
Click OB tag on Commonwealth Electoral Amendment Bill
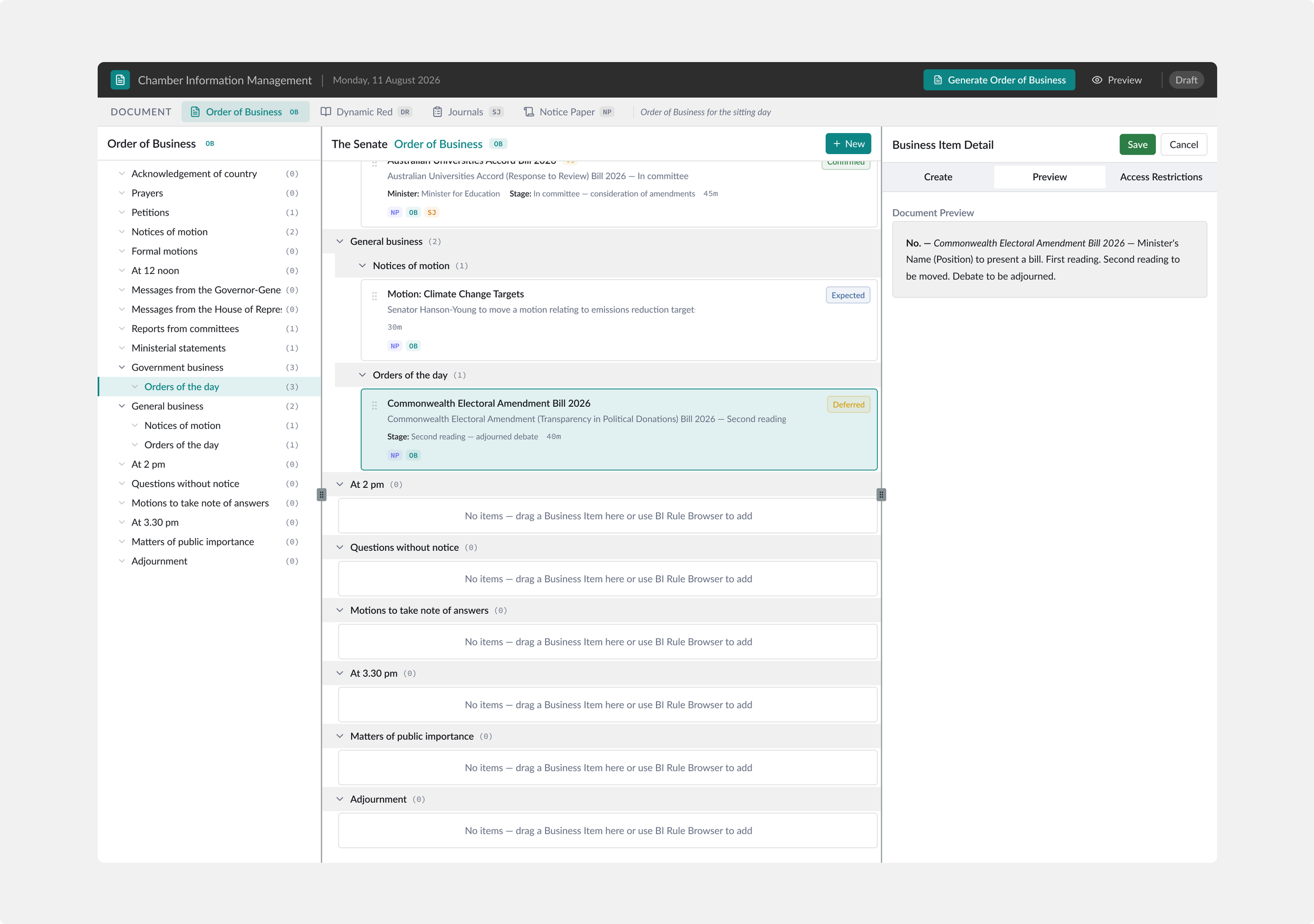(x=413, y=455)
